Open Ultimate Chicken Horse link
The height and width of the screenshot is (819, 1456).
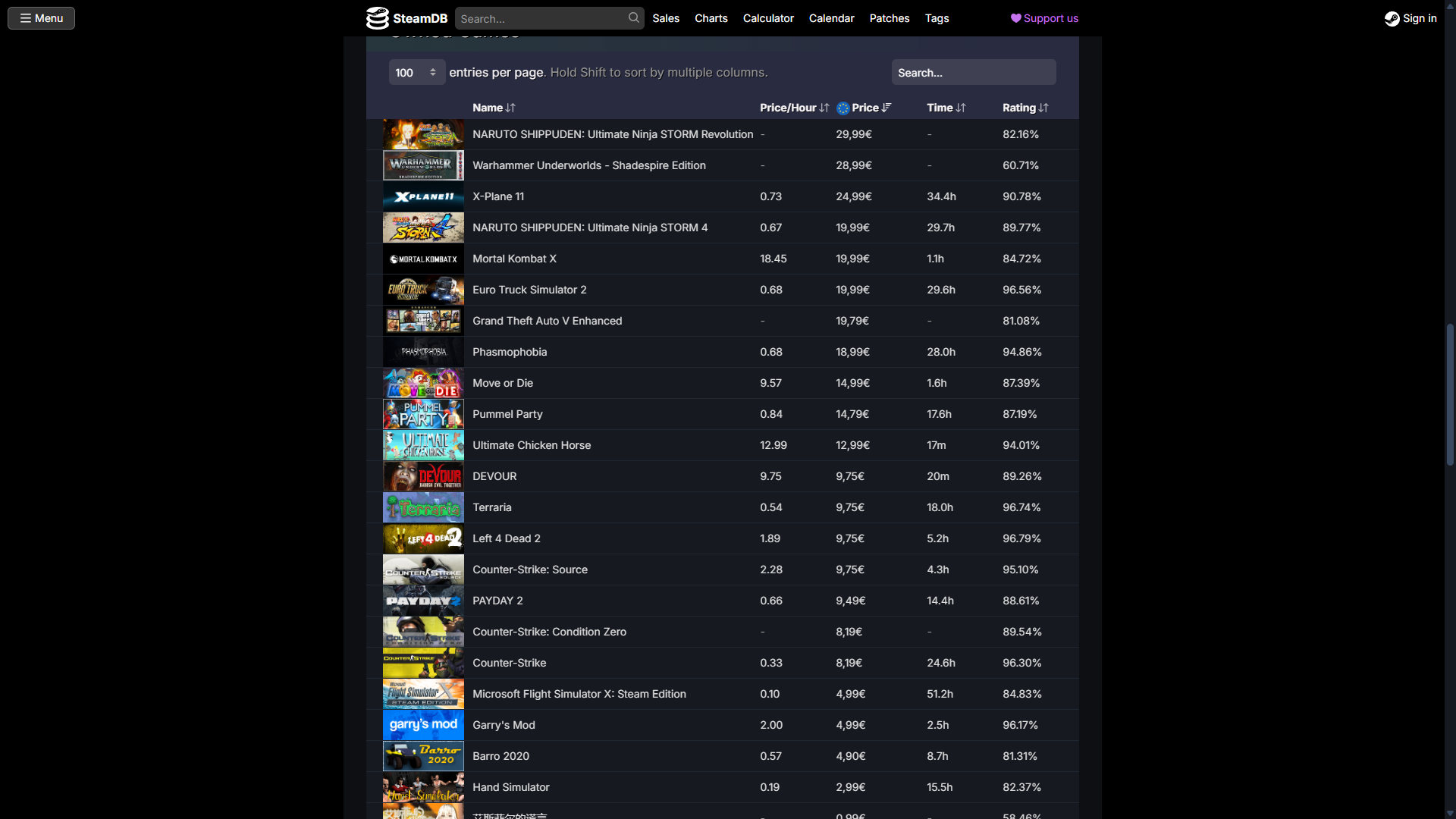(532, 445)
